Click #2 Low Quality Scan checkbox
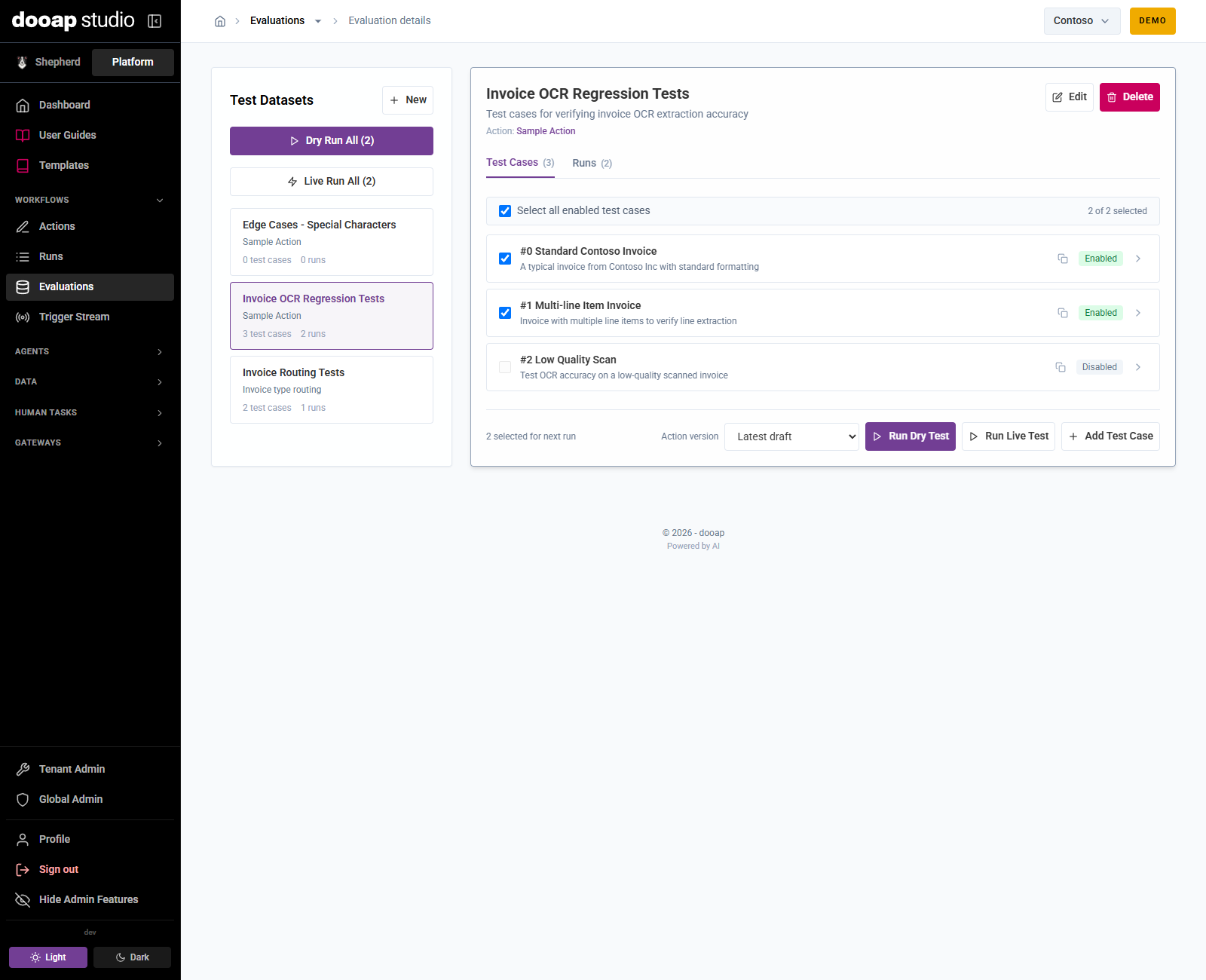Image resolution: width=1206 pixels, height=980 pixels. (505, 367)
